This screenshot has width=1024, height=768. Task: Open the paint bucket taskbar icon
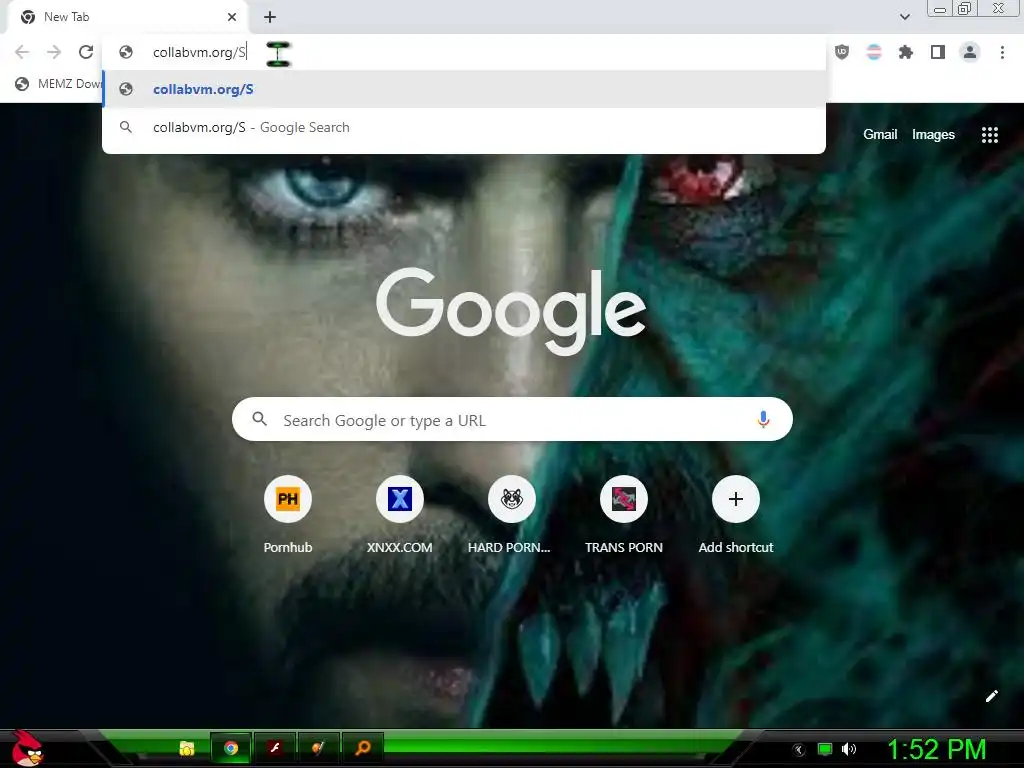pos(319,748)
